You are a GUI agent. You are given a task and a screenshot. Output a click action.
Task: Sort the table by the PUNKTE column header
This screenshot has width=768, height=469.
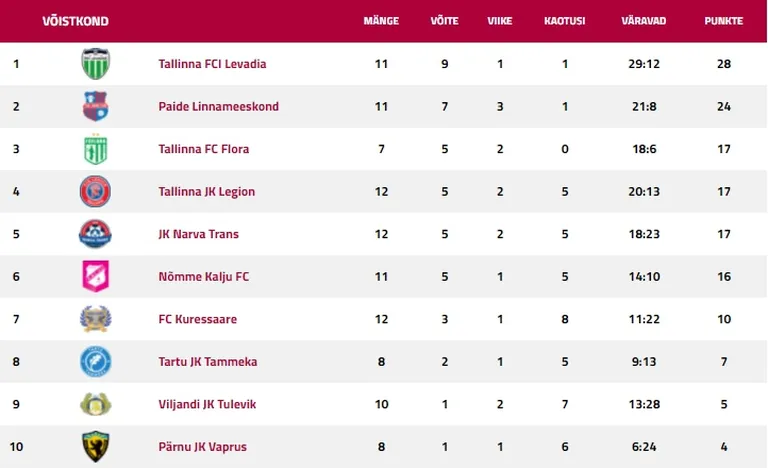(x=723, y=21)
